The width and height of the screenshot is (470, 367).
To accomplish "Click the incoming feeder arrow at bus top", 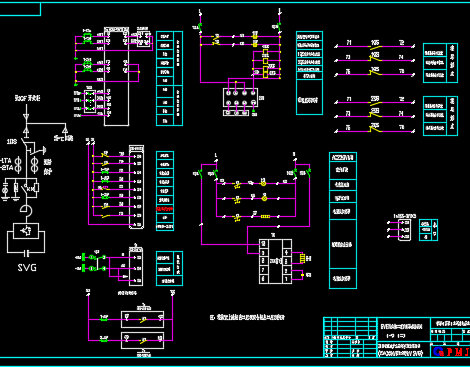I will click(x=26, y=117).
